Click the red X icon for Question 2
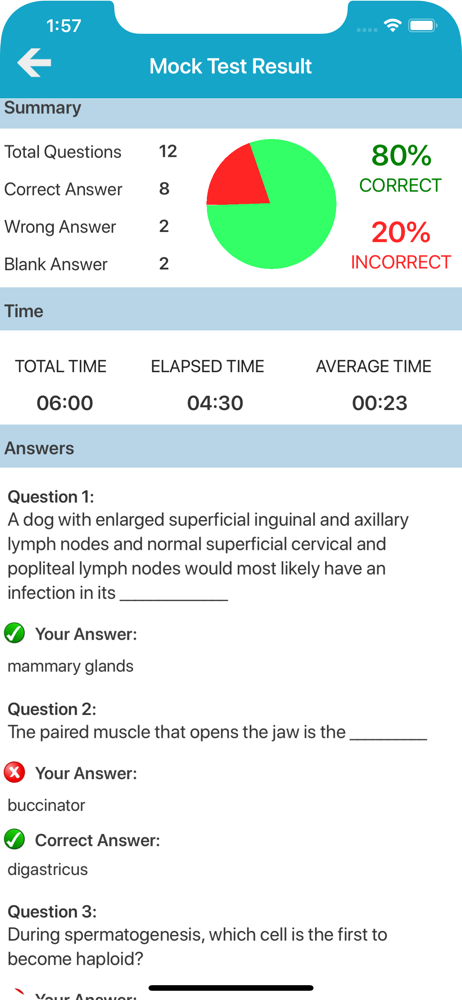Image resolution: width=462 pixels, height=1000 pixels. (14, 773)
